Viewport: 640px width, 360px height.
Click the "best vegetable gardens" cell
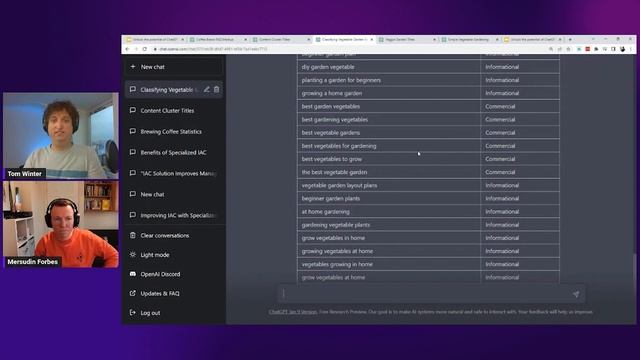[389, 133]
